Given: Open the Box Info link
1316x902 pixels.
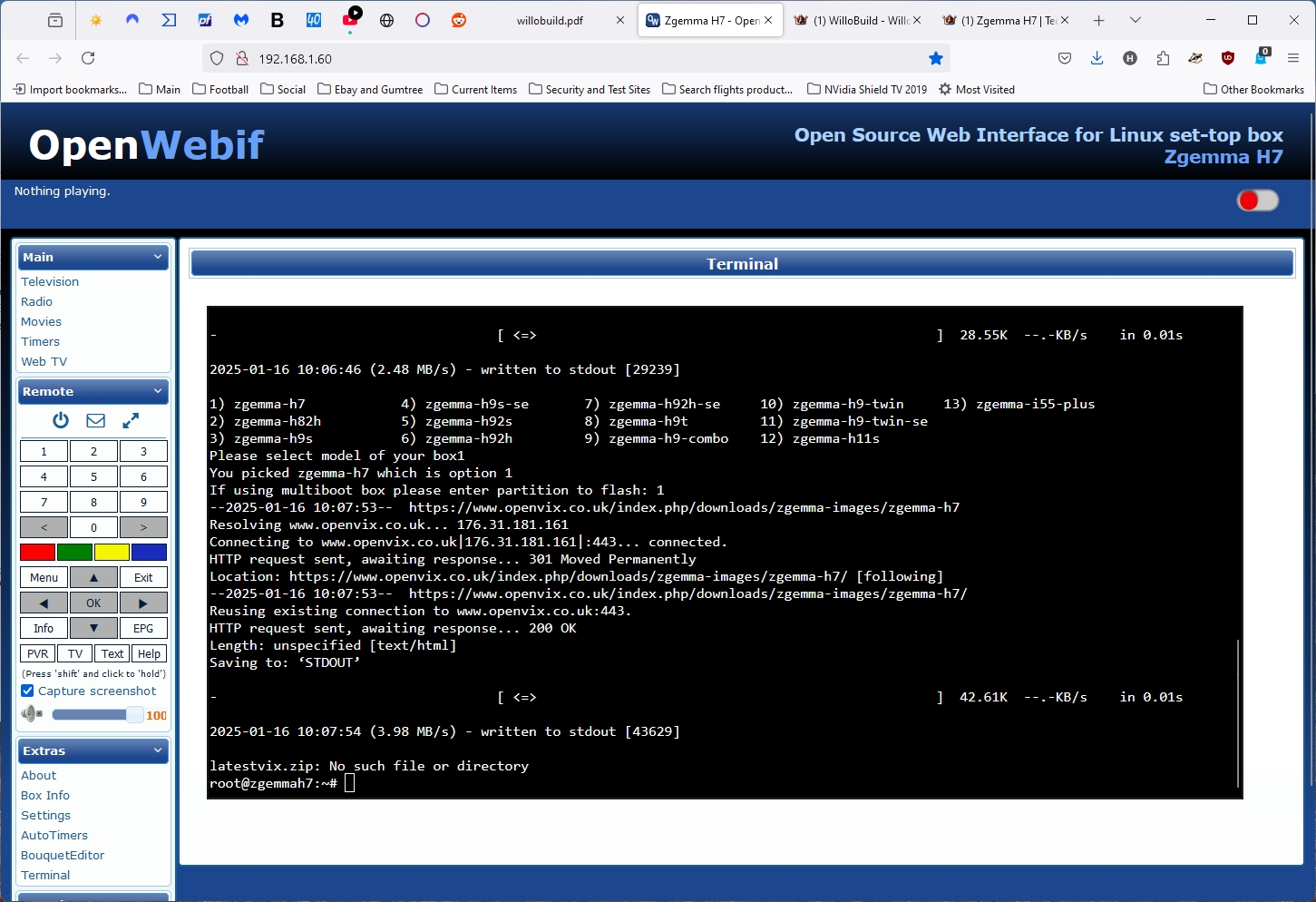Looking at the screenshot, I should coord(45,795).
